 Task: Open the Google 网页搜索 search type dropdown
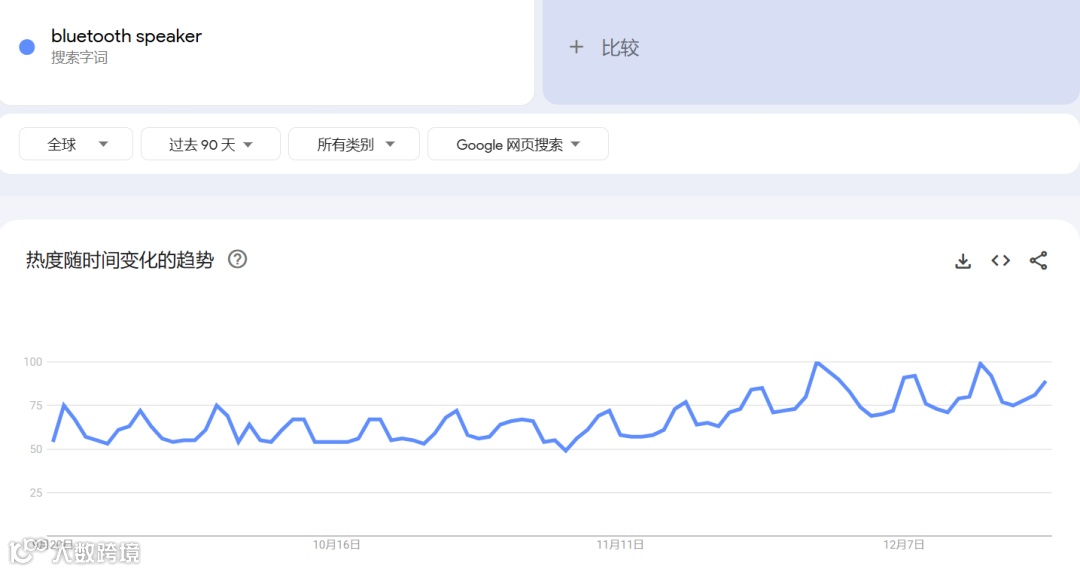coord(518,144)
